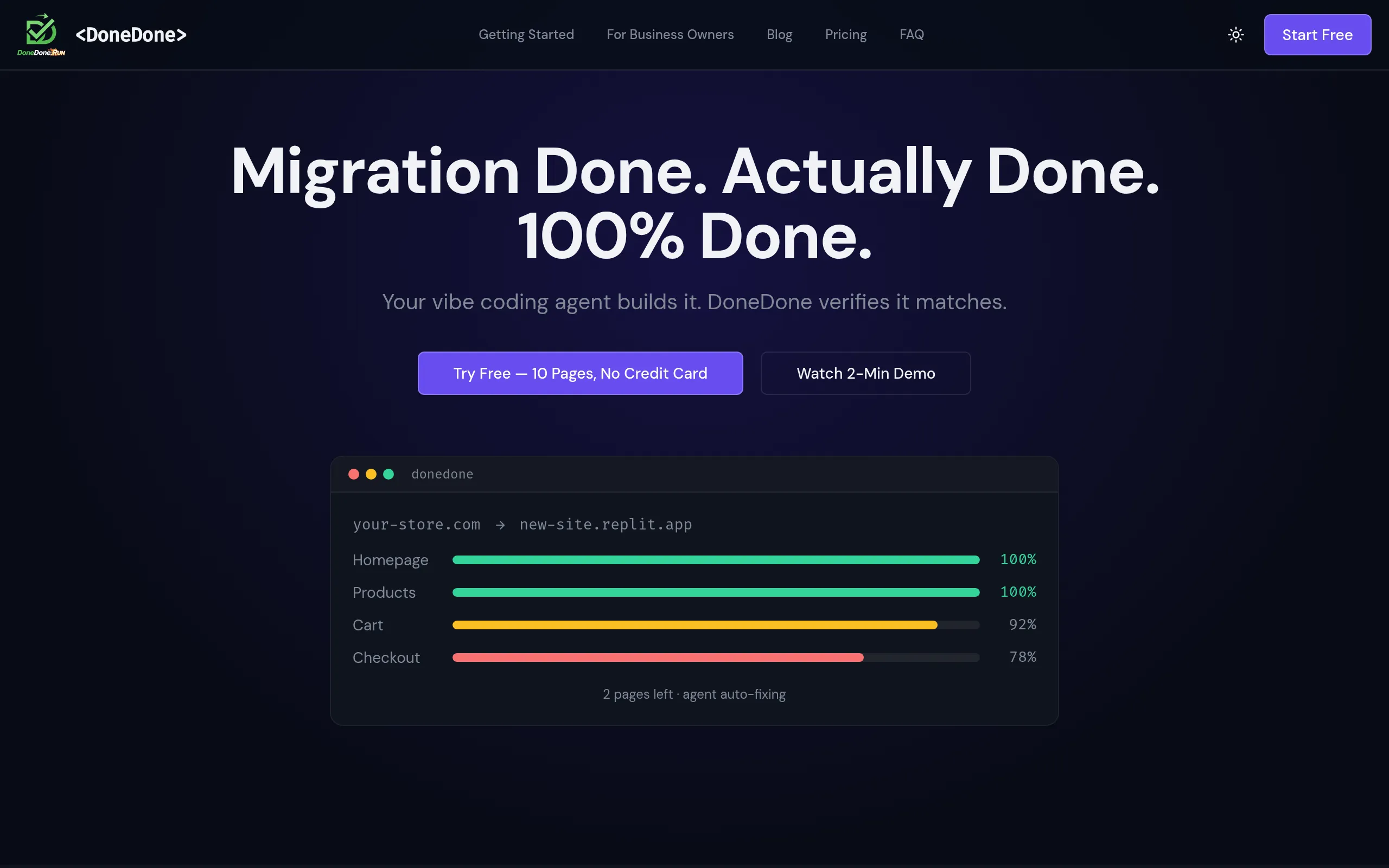Click the yellow dot in donedone window
The height and width of the screenshot is (868, 1389).
(x=371, y=474)
